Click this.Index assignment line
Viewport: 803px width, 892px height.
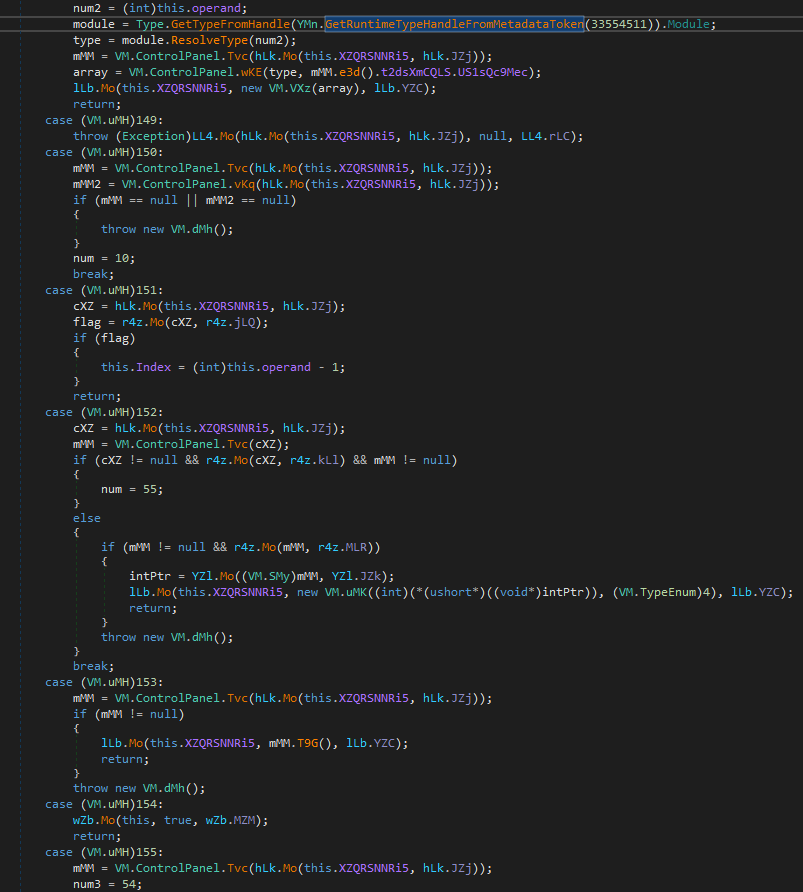coord(223,367)
